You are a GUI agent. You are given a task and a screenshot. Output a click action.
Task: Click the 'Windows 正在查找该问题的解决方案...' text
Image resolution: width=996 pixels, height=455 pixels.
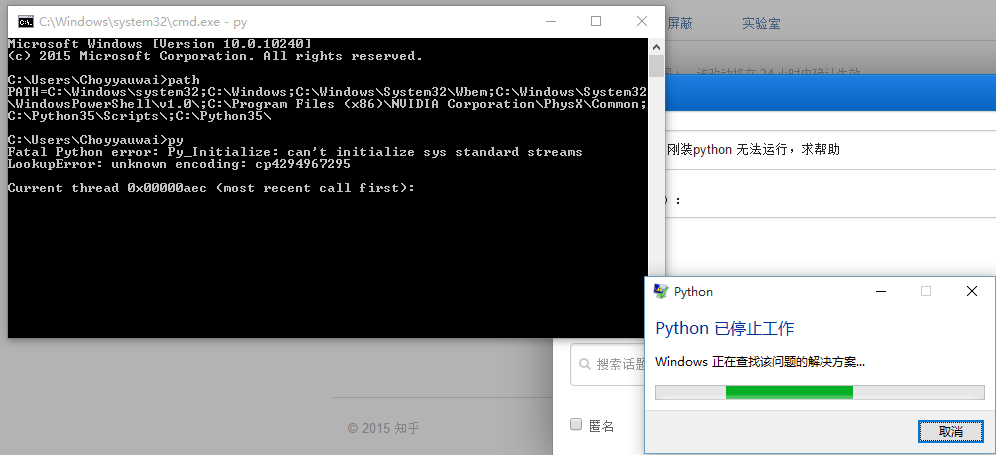pyautogui.click(x=760, y=362)
